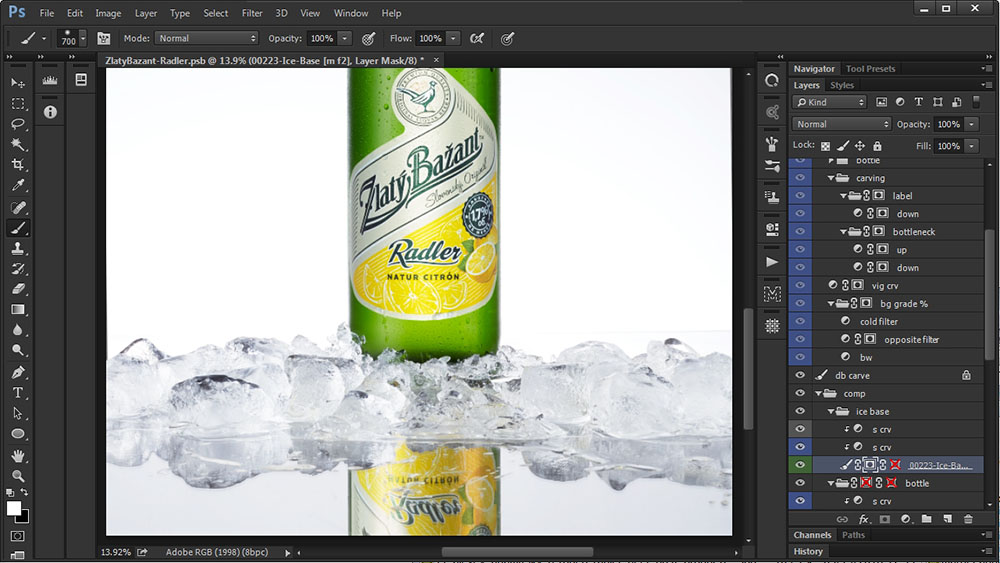1000x563 pixels.
Task: Open the layer blend mode Normal dropdown
Action: [841, 124]
